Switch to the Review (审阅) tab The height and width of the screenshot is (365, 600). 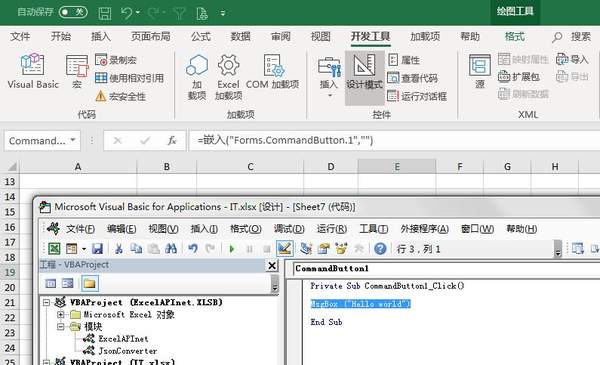coord(280,37)
